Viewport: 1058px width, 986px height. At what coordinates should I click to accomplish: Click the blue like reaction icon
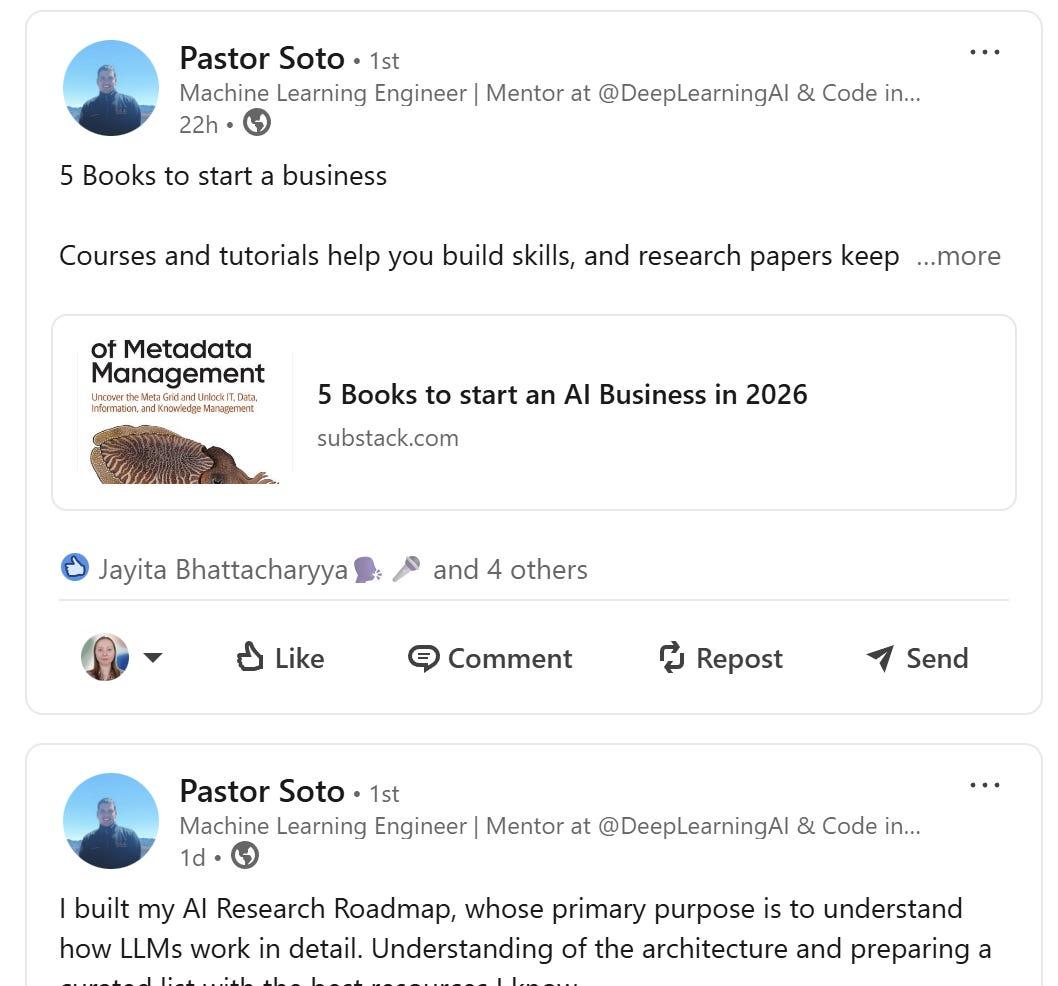75,568
